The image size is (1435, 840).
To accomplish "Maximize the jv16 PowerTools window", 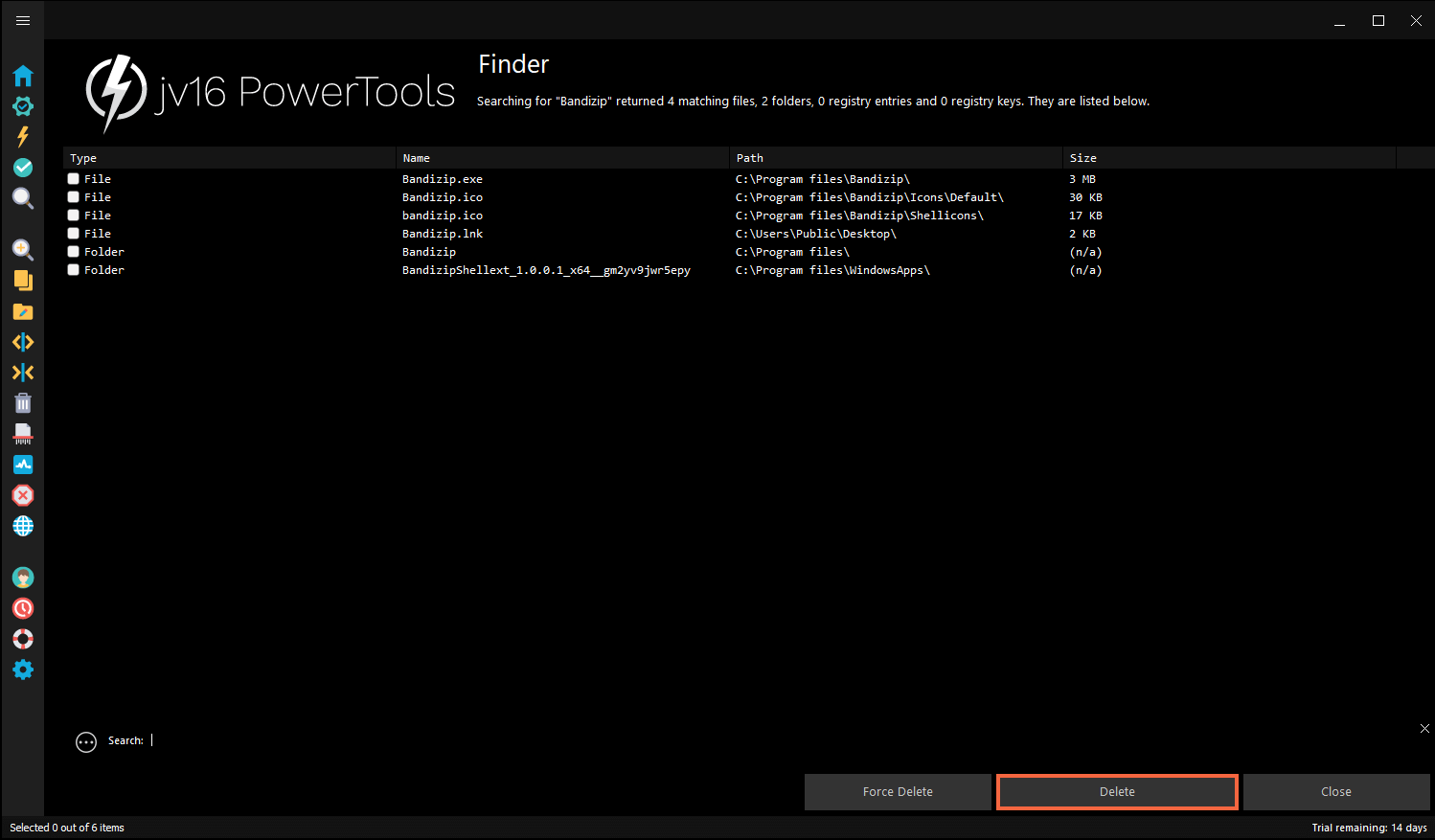I will coord(1378,21).
